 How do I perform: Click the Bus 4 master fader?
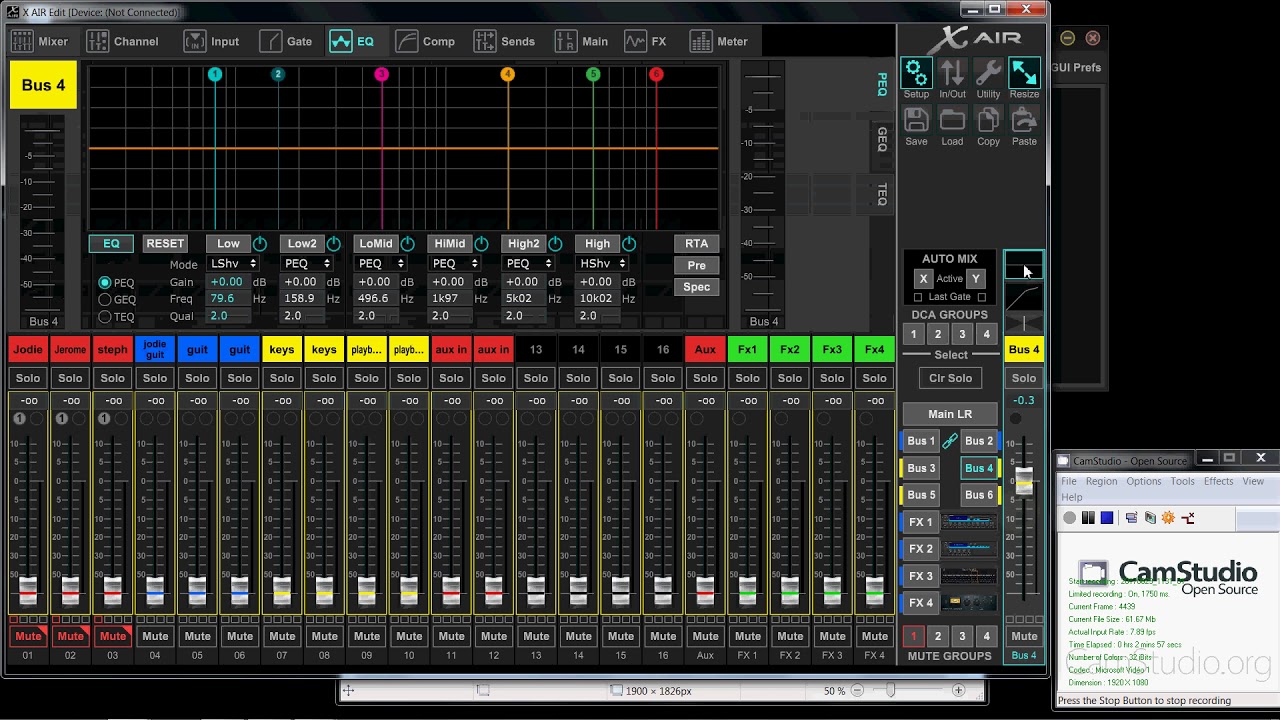(x=1024, y=481)
